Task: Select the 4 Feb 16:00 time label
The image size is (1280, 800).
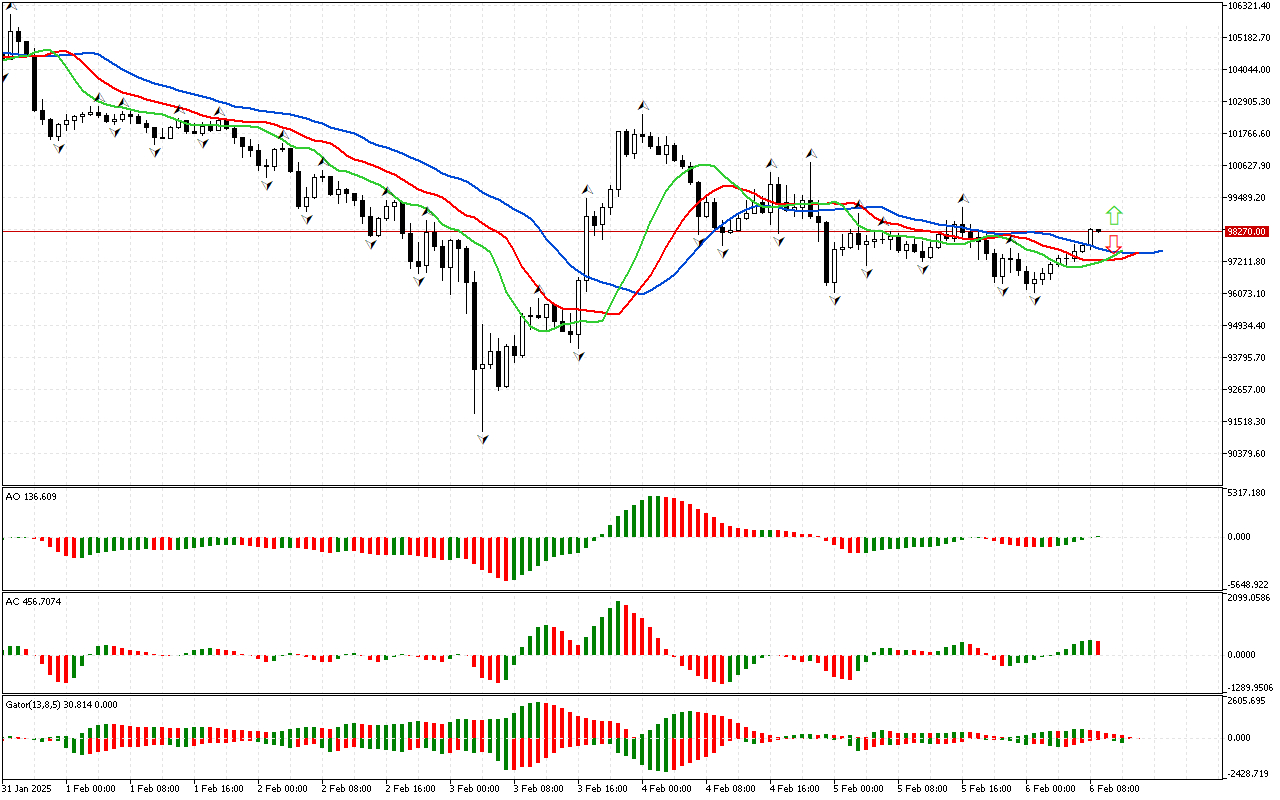Action: [795, 789]
